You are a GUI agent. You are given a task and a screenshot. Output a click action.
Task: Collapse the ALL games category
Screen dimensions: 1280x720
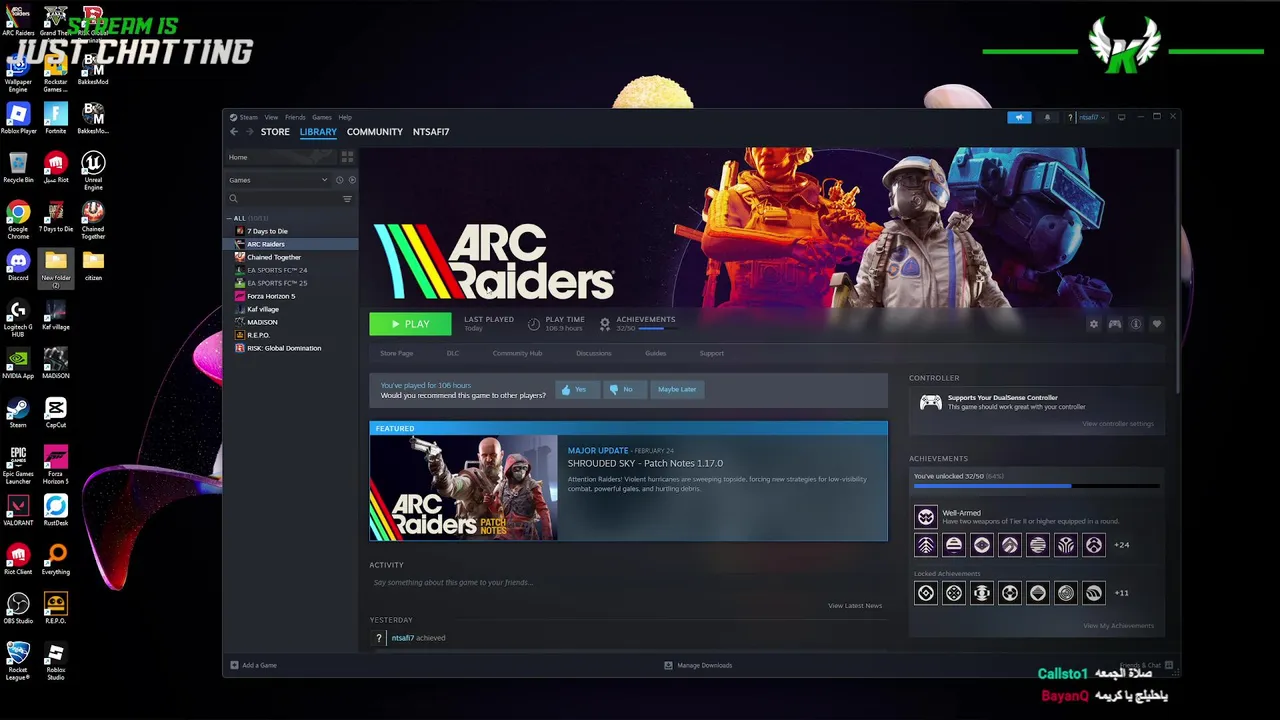[230, 218]
